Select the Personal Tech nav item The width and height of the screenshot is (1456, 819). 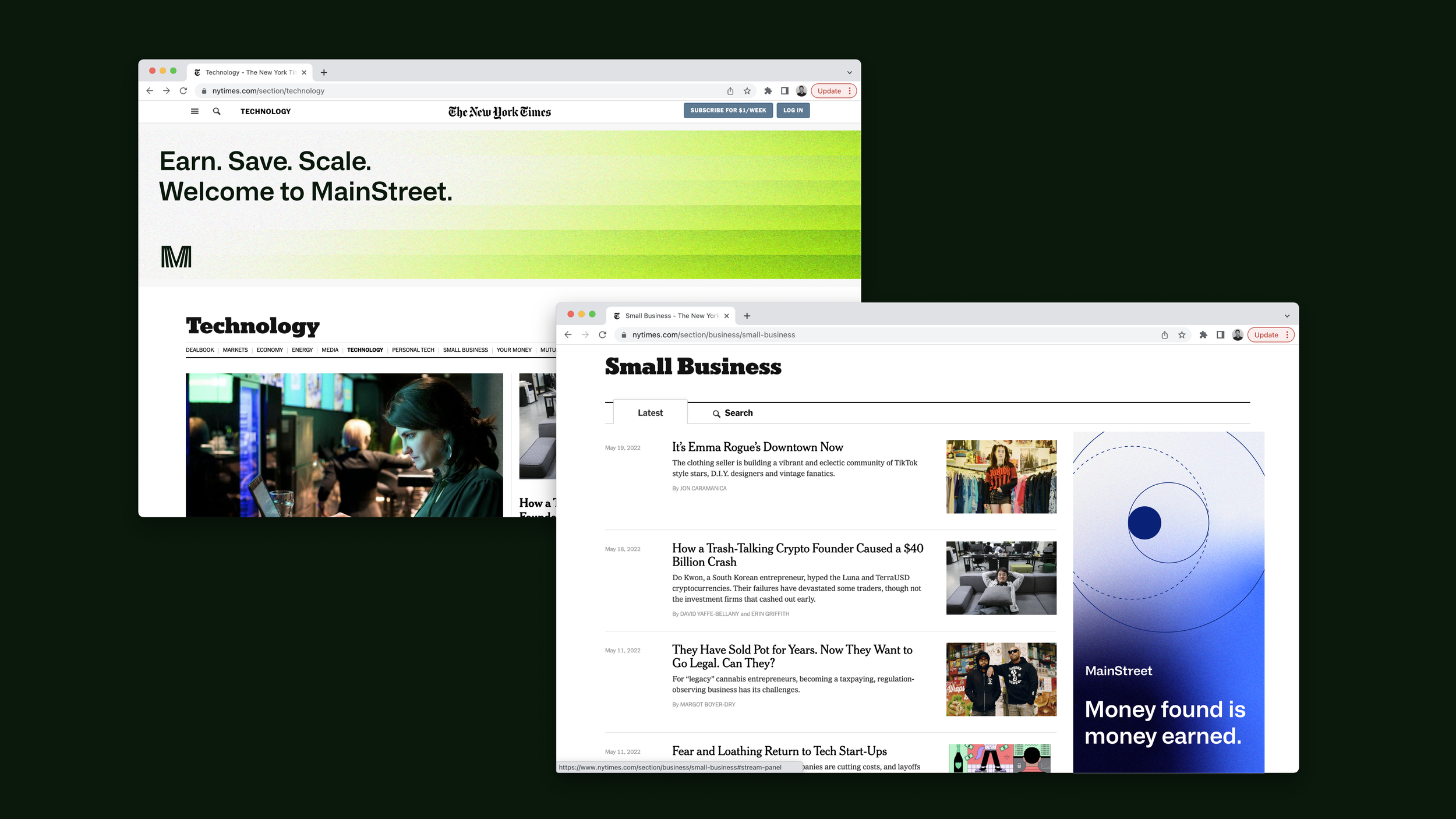pyautogui.click(x=413, y=350)
